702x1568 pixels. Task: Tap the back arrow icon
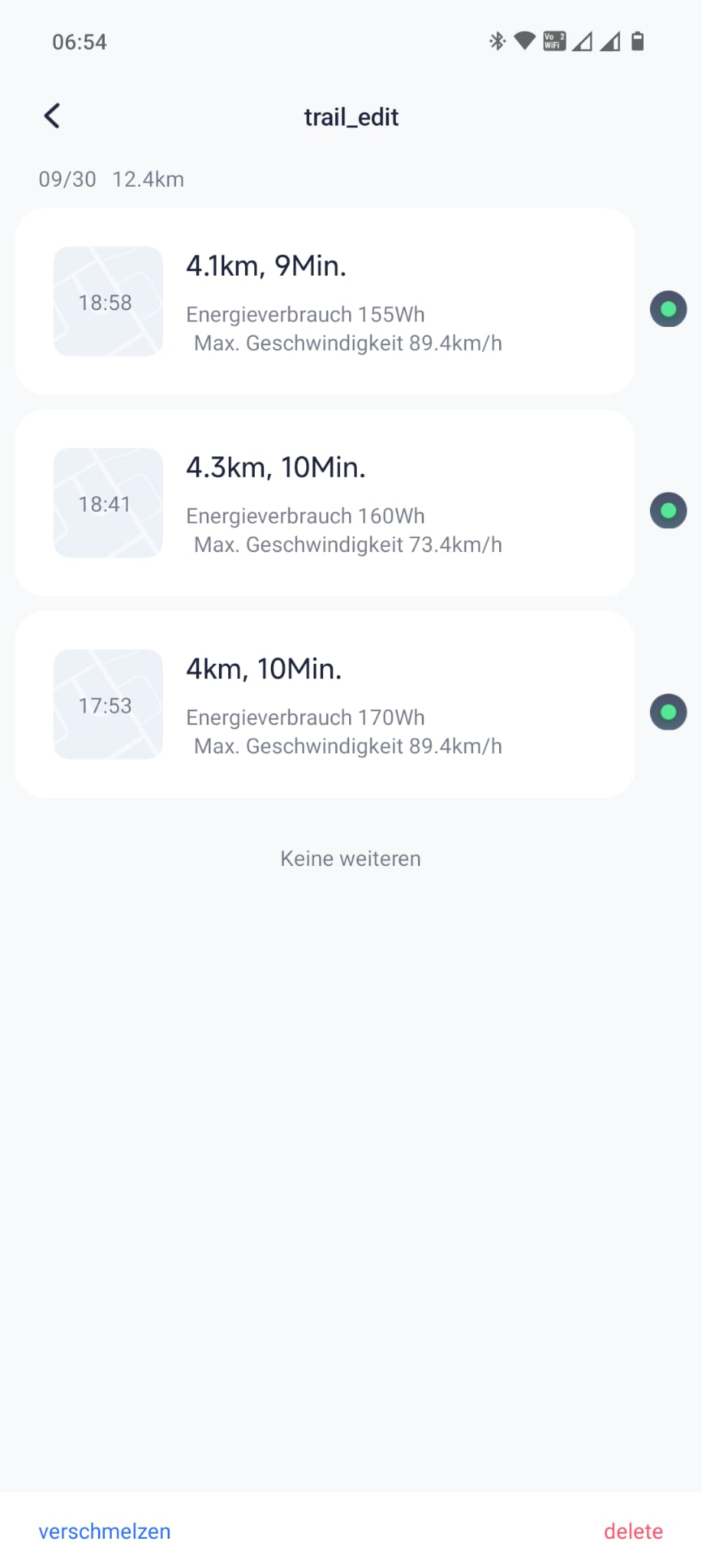coord(52,116)
